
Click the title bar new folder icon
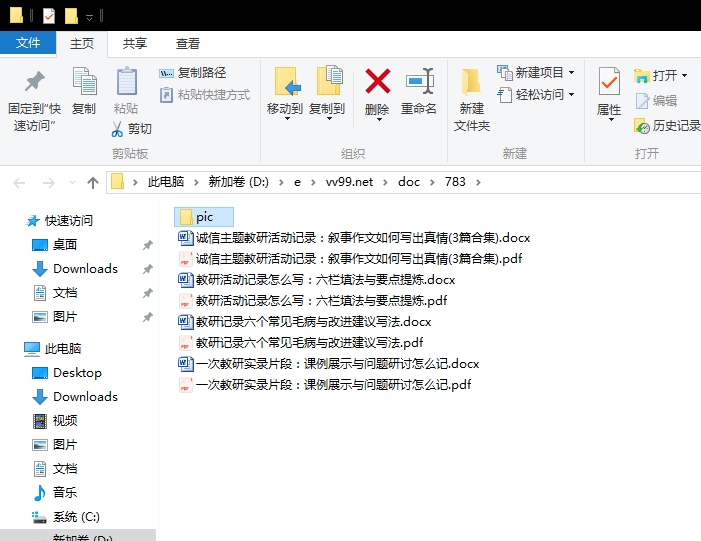tap(71, 16)
